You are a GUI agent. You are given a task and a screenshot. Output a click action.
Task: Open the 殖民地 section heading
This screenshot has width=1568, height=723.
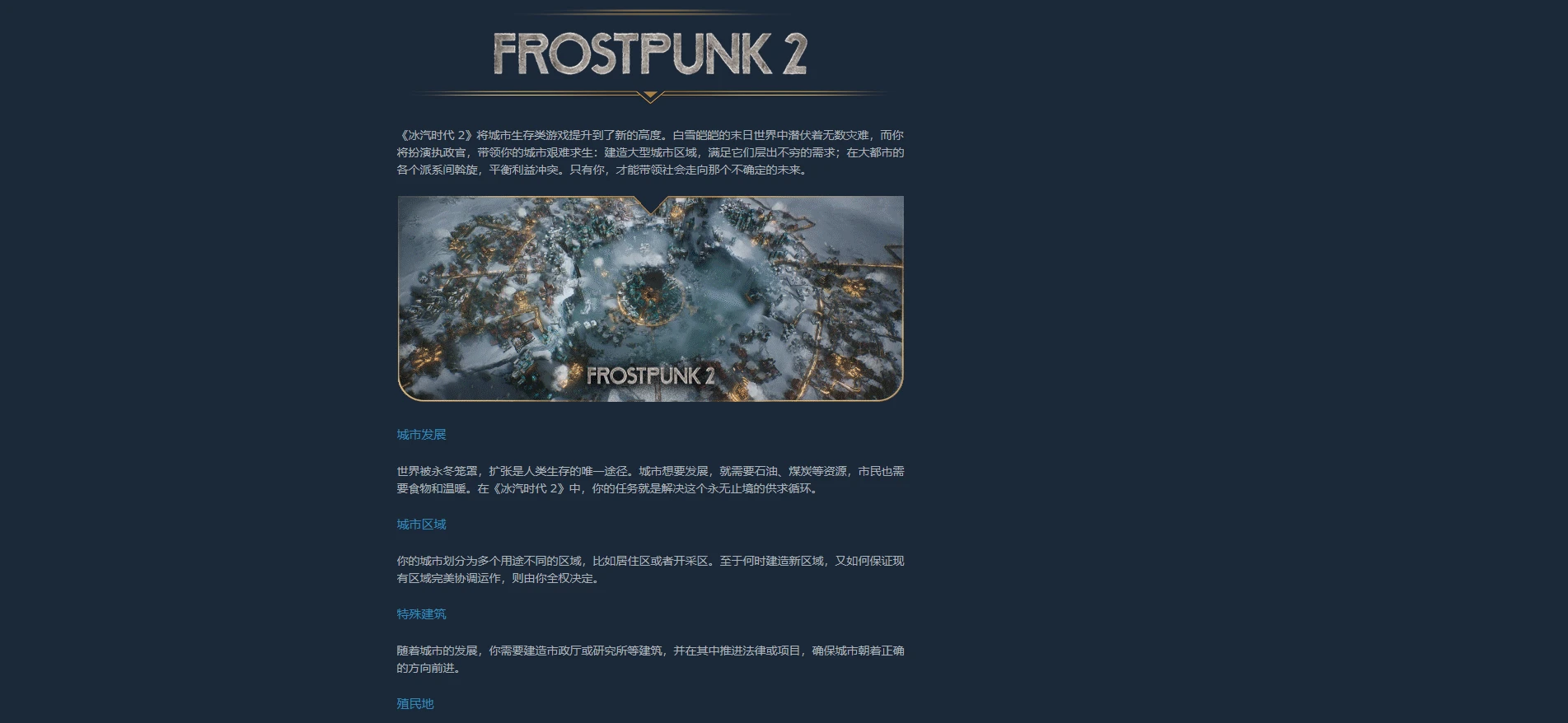tap(415, 704)
